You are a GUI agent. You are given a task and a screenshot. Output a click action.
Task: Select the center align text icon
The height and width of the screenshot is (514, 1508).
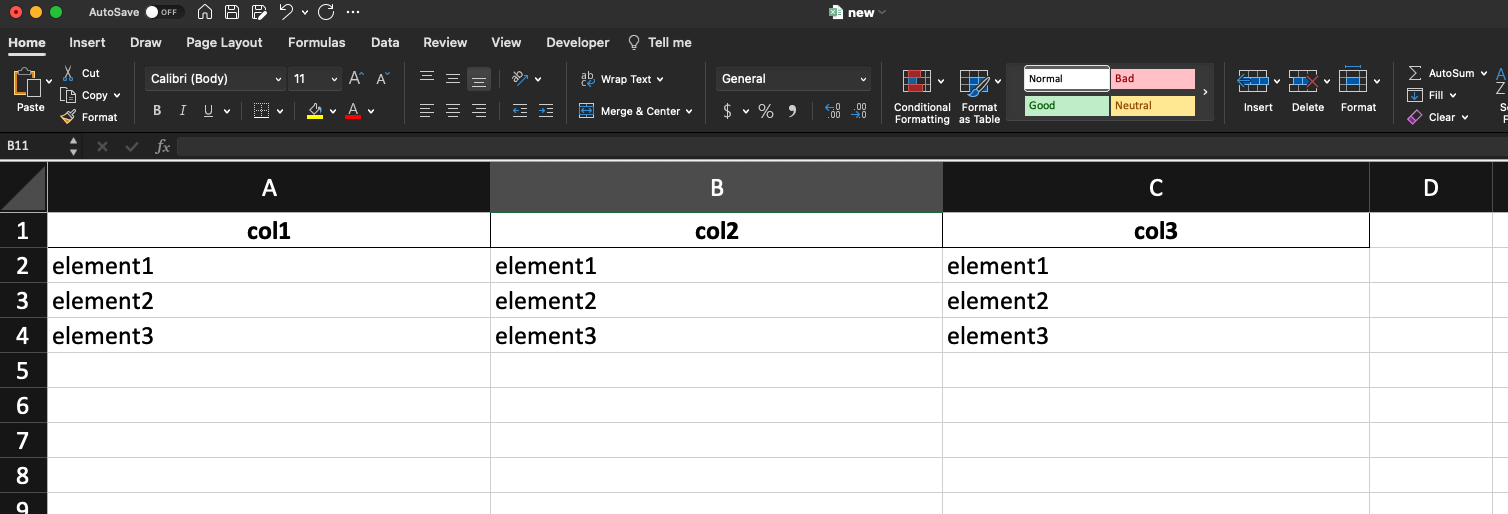tap(453, 111)
